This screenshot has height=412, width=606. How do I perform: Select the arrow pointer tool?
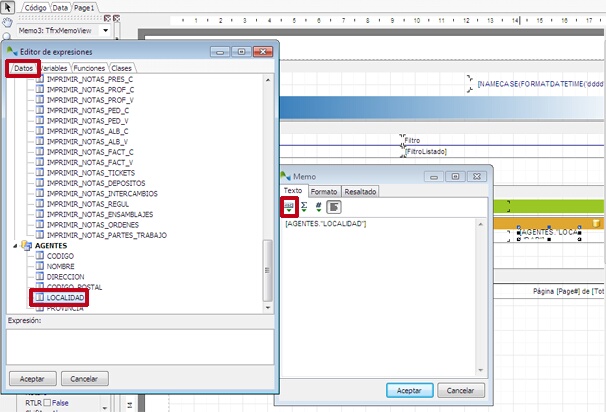8,7
